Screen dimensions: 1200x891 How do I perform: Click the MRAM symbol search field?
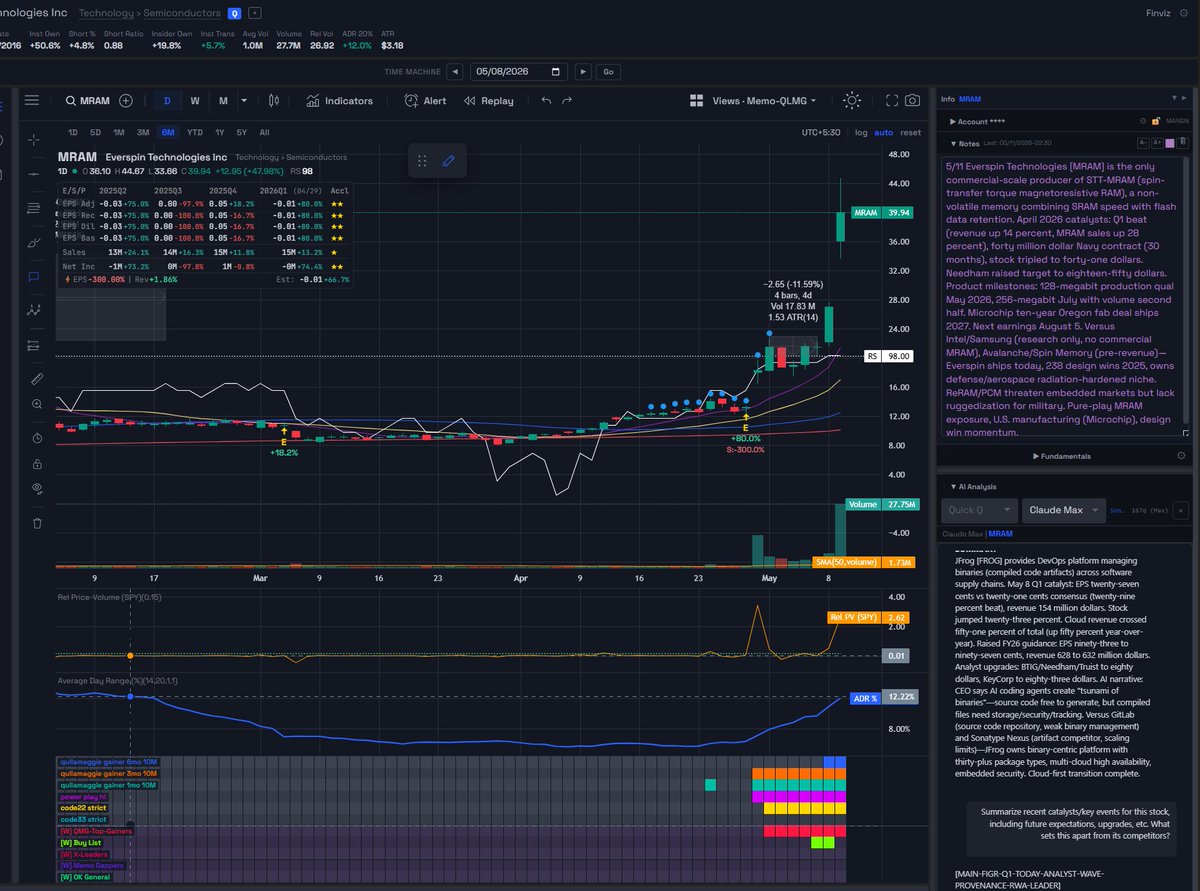coord(88,100)
